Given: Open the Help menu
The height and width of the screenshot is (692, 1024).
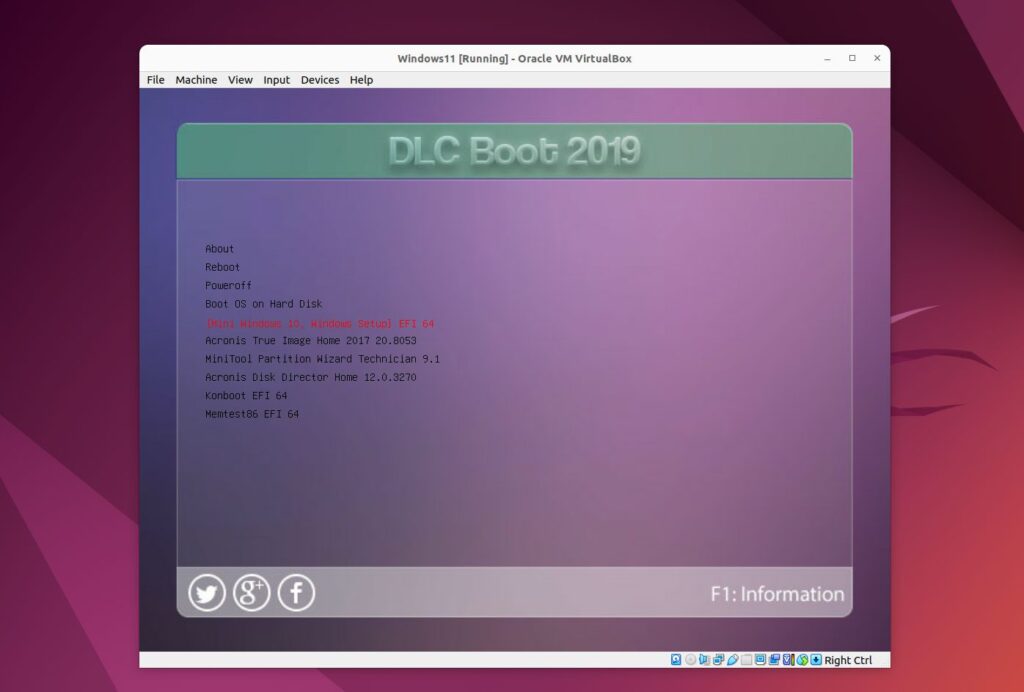Looking at the screenshot, I should 360,80.
